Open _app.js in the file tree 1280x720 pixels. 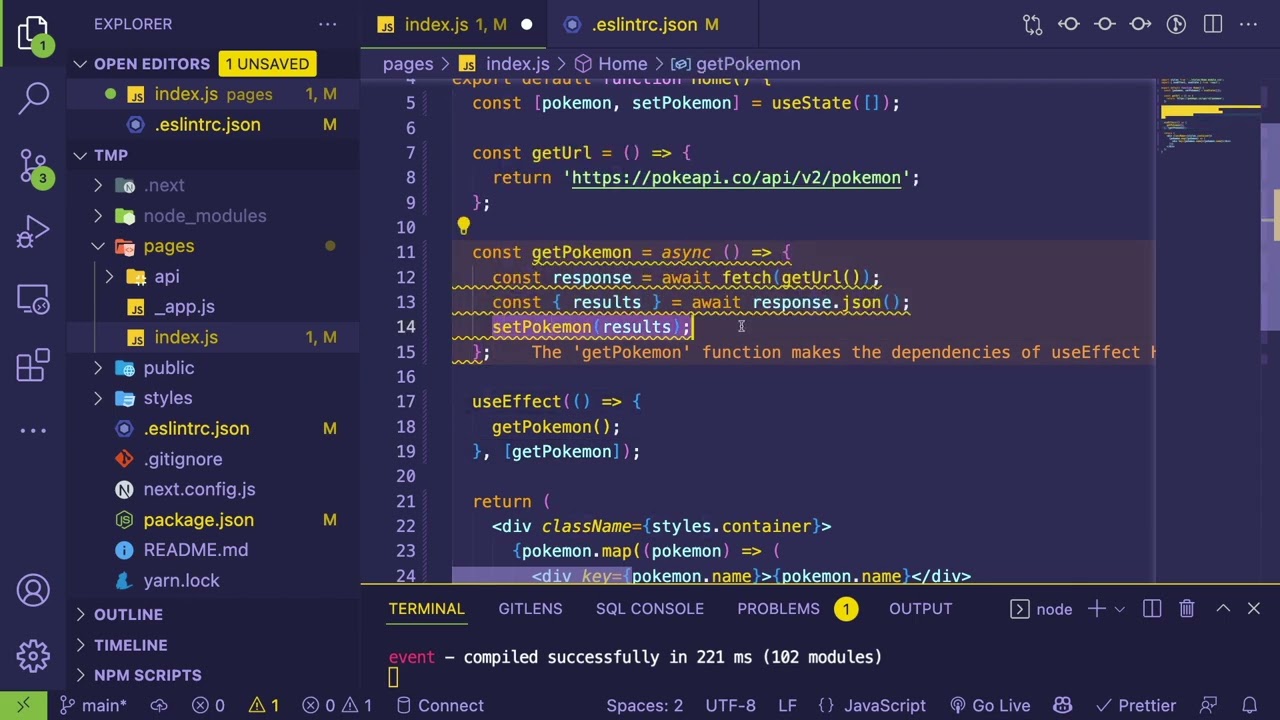[x=184, y=307]
